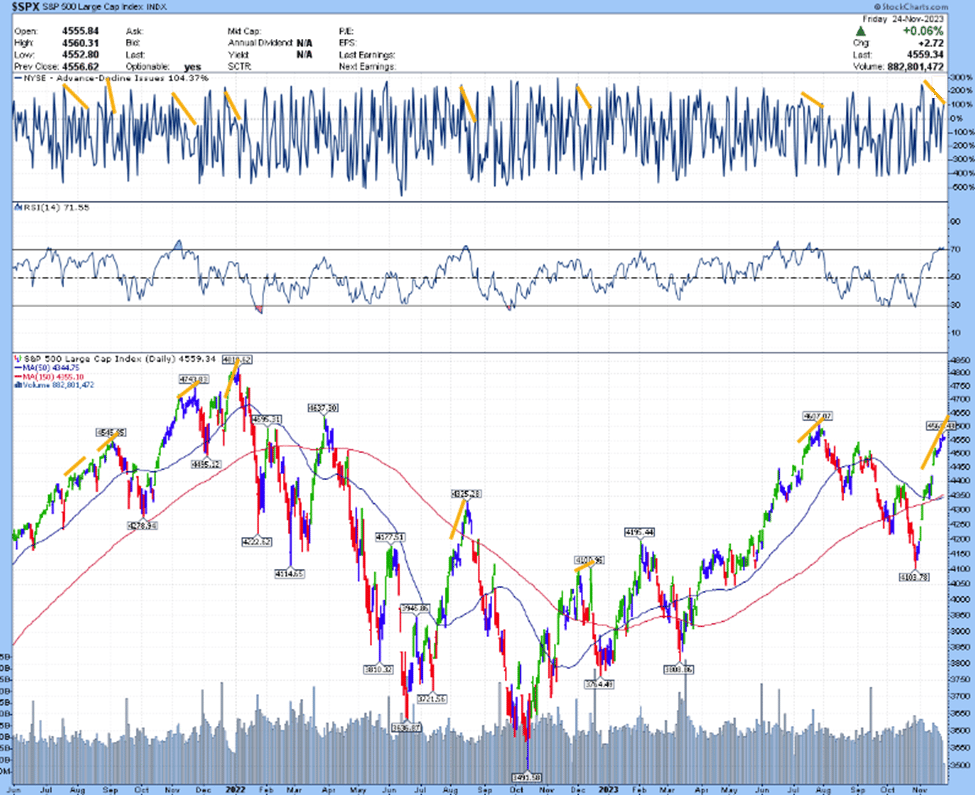Screen dimensions: 975x795
Task: Click the 3764.49 low price label
Action: tap(599, 684)
